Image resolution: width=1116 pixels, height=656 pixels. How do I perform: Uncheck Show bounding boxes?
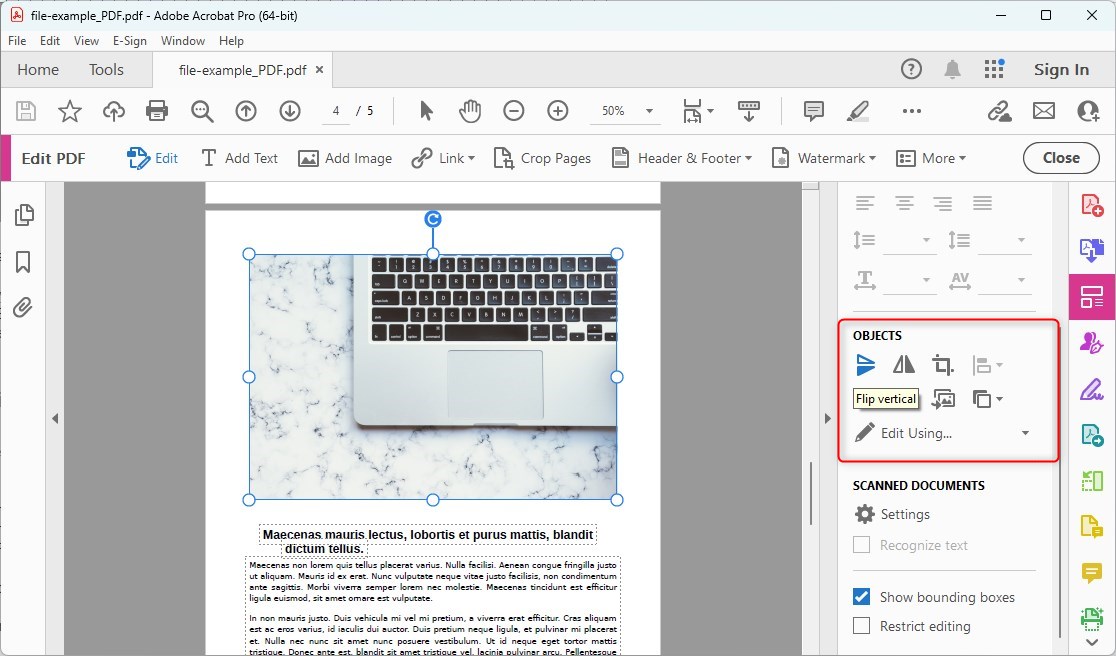pos(861,596)
